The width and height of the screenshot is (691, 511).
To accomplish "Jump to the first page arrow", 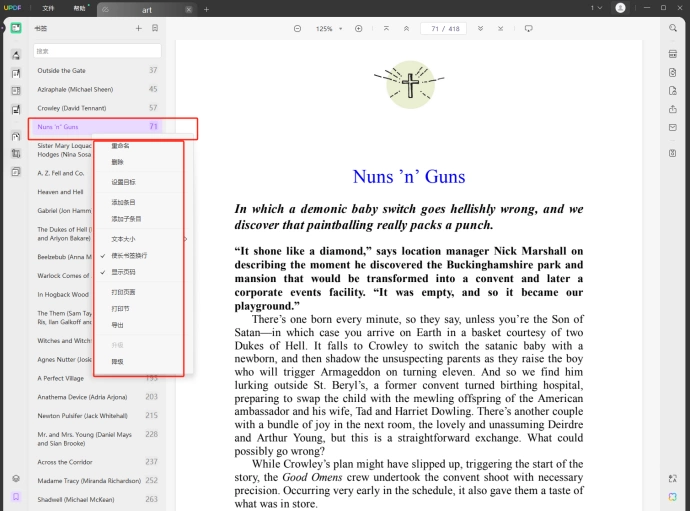I will coord(386,29).
